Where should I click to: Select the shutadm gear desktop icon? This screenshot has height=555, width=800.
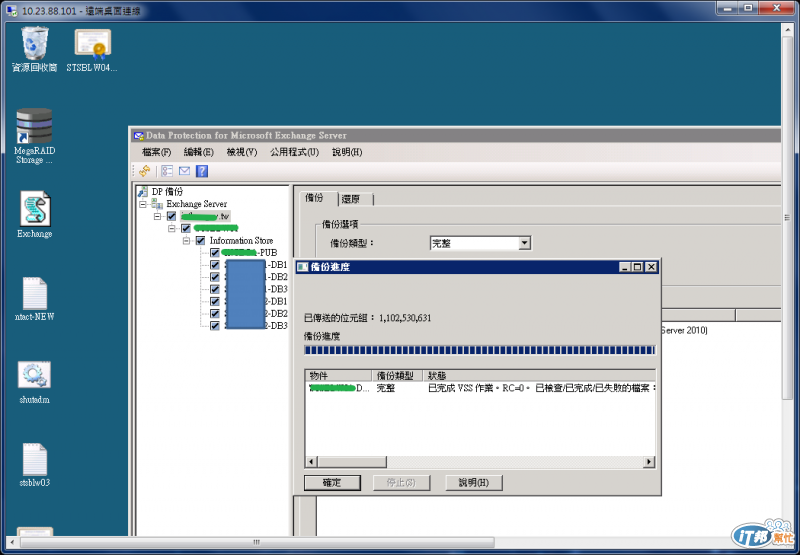click(34, 375)
